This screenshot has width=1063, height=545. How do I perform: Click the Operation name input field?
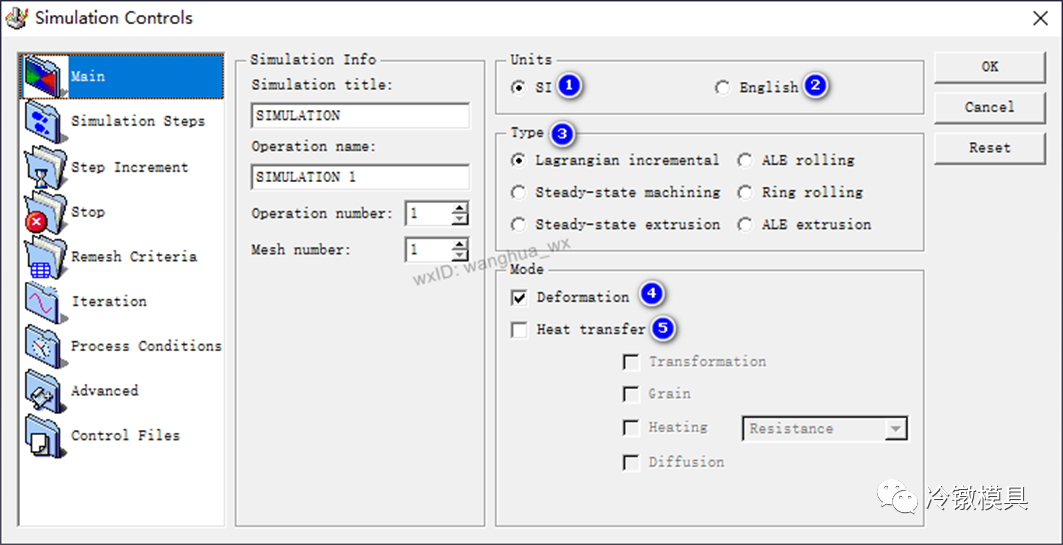click(360, 178)
